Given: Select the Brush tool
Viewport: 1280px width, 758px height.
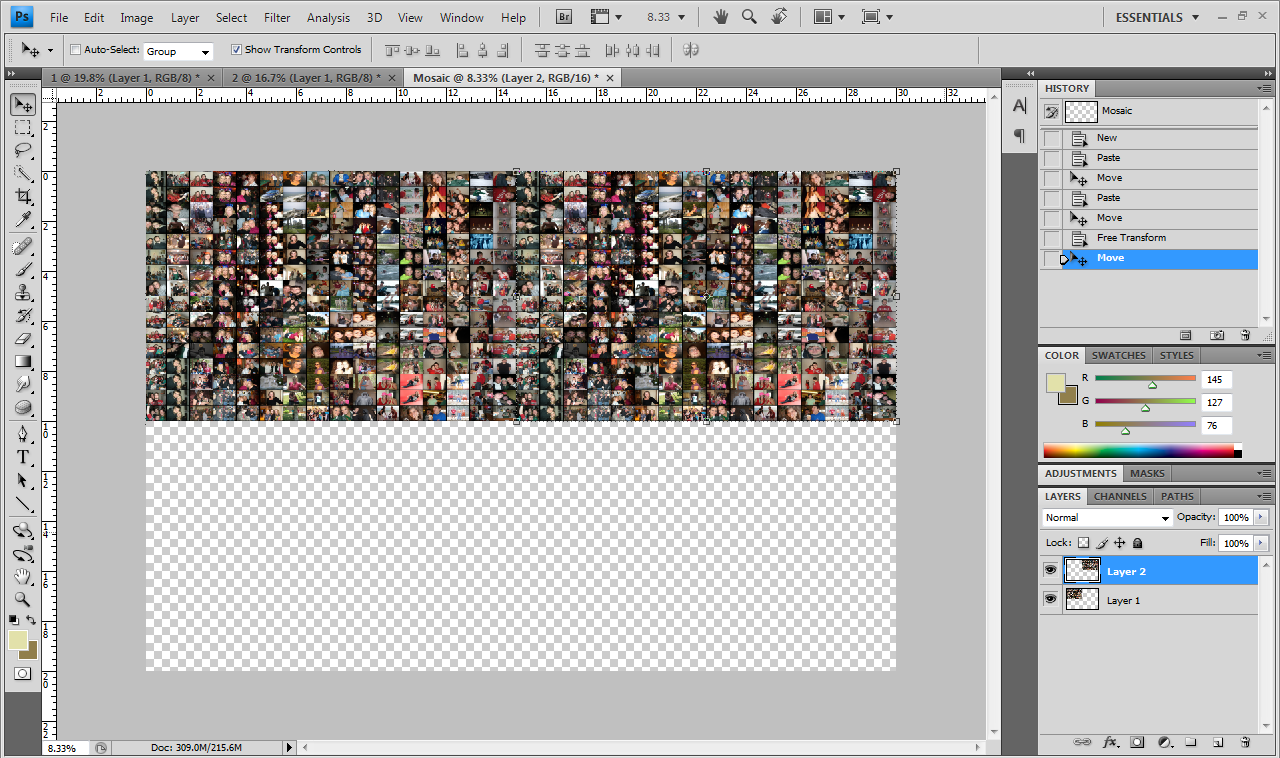Looking at the screenshot, I should pos(22,269).
